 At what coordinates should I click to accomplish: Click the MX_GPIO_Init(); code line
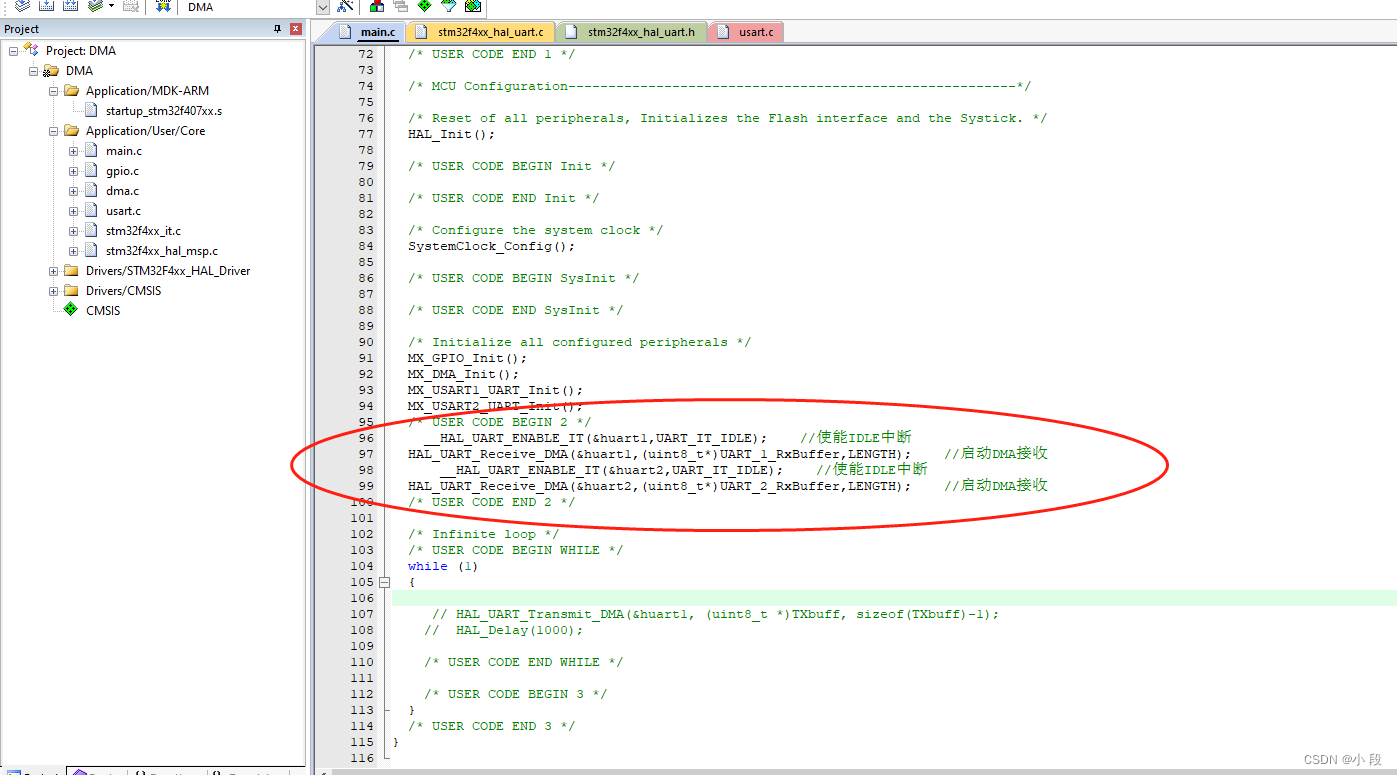tap(467, 358)
